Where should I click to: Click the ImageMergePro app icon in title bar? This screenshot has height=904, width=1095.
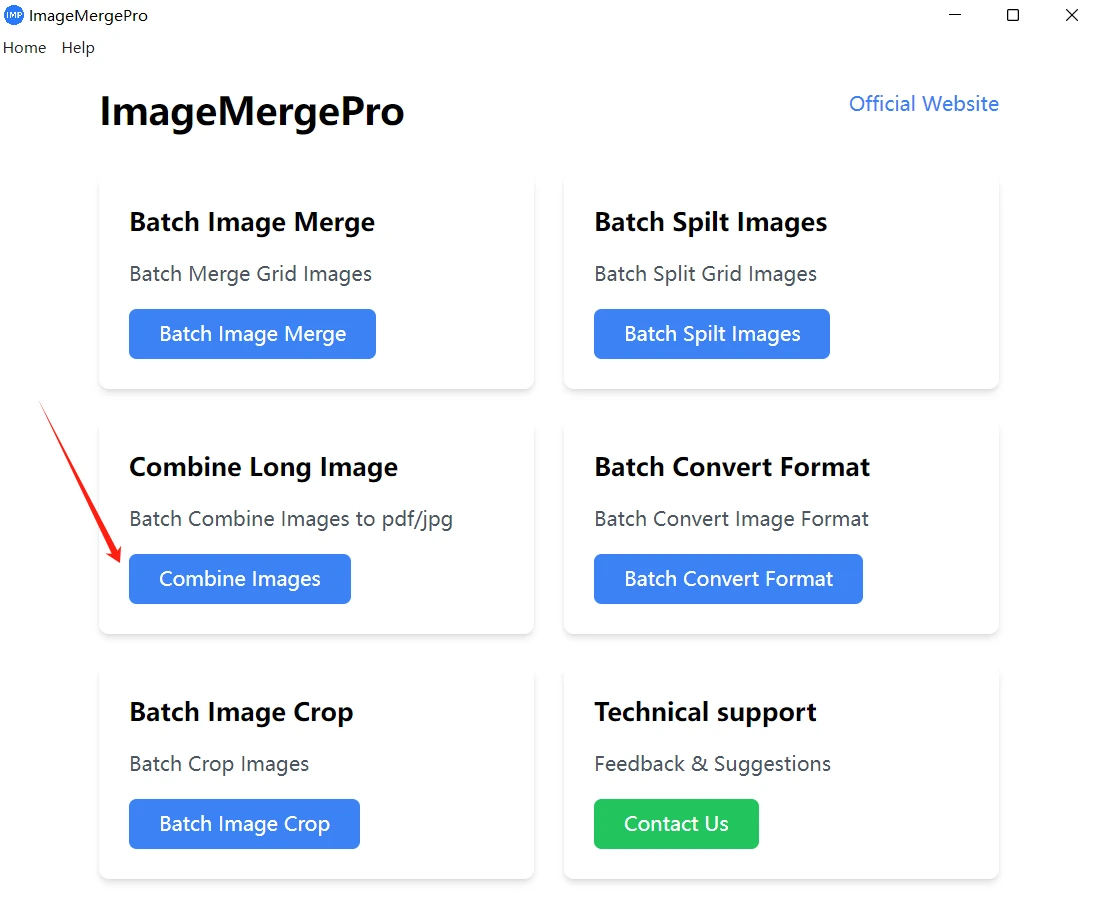[13, 15]
